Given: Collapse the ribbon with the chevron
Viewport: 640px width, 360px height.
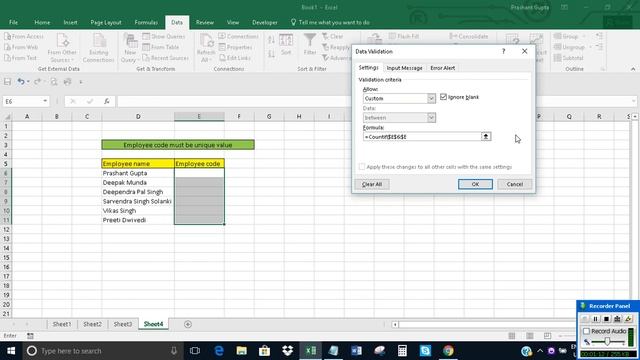Looking at the screenshot, I should (633, 69).
